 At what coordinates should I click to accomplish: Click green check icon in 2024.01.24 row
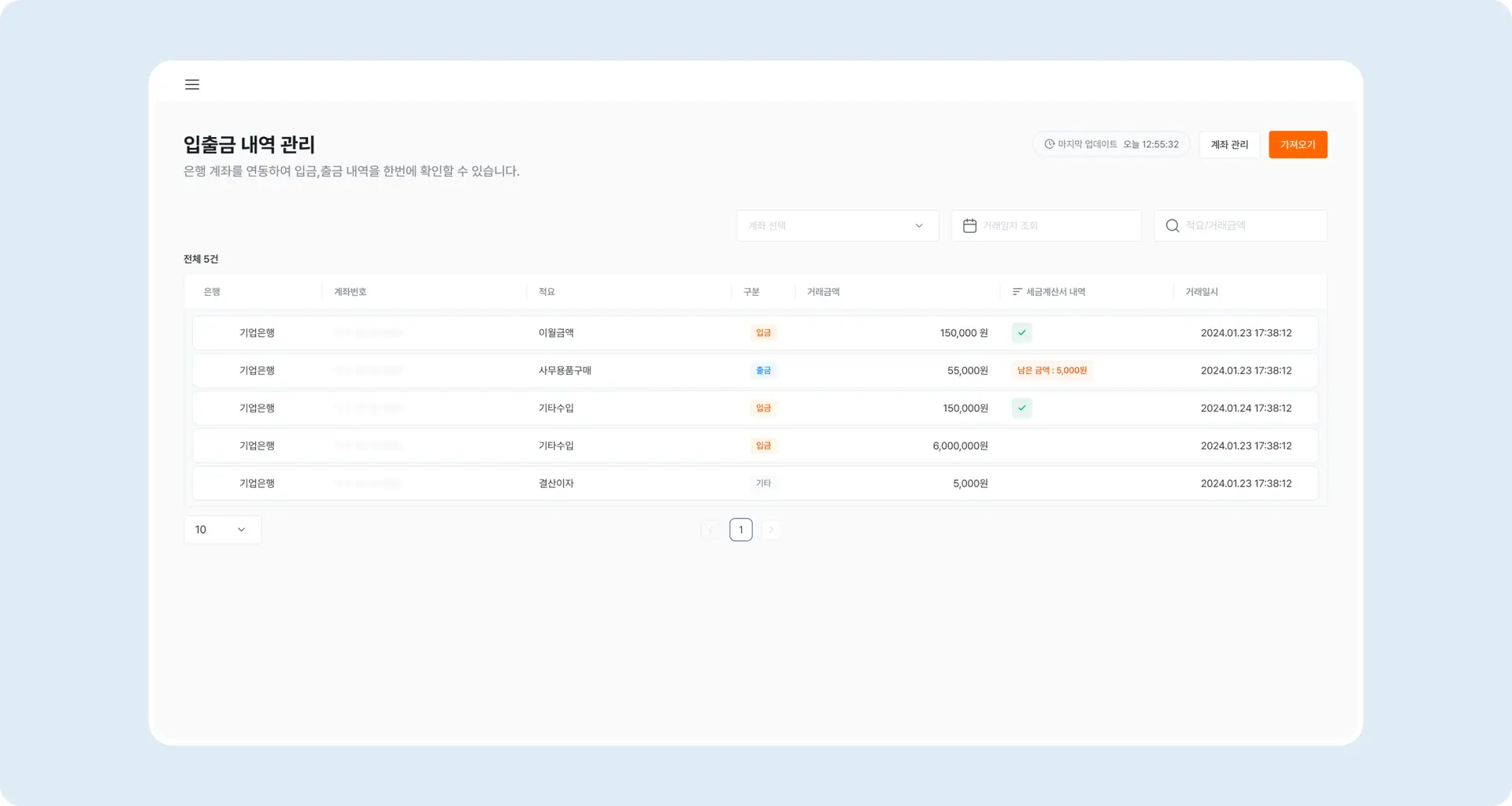pyautogui.click(x=1021, y=409)
